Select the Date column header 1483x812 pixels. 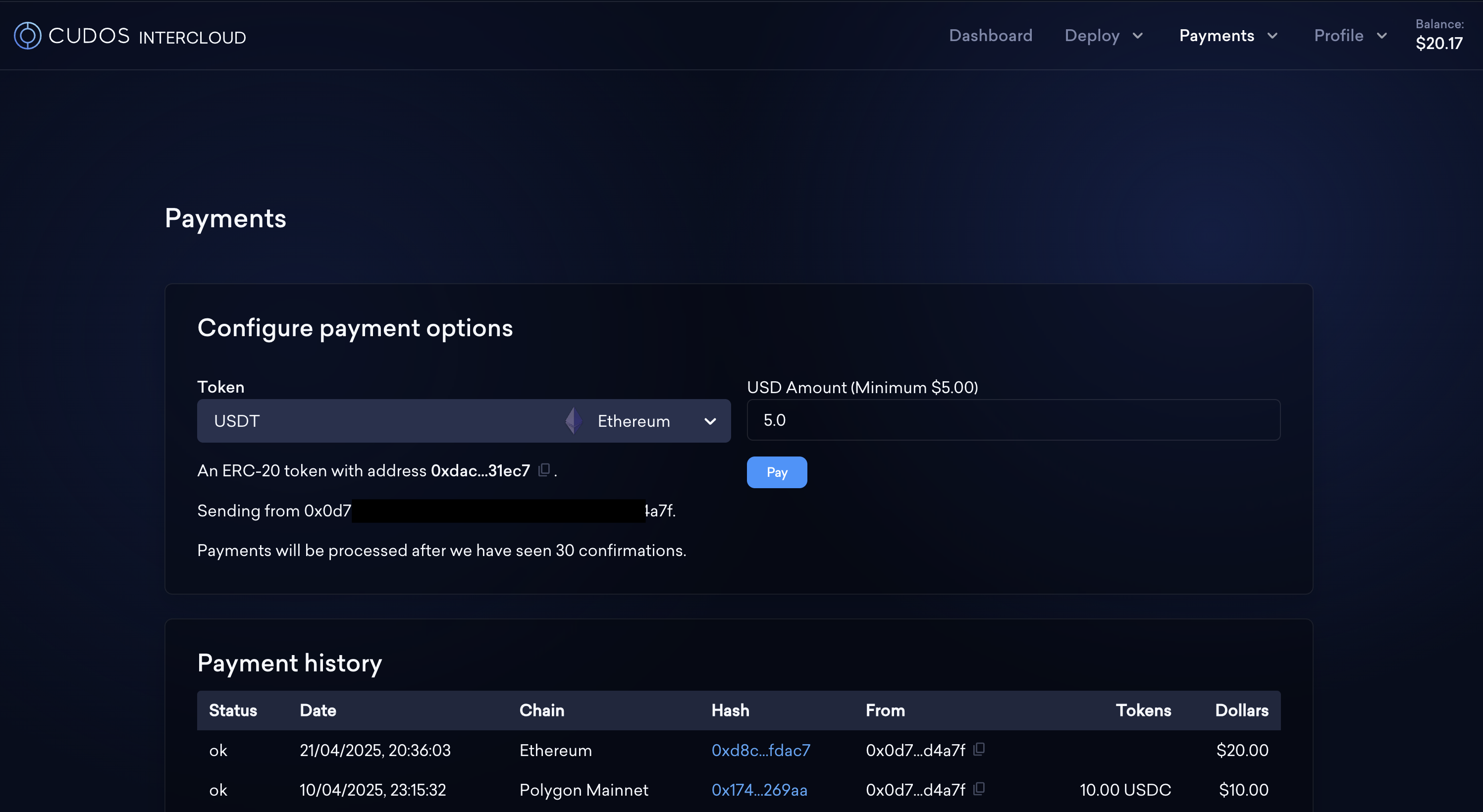(x=318, y=710)
